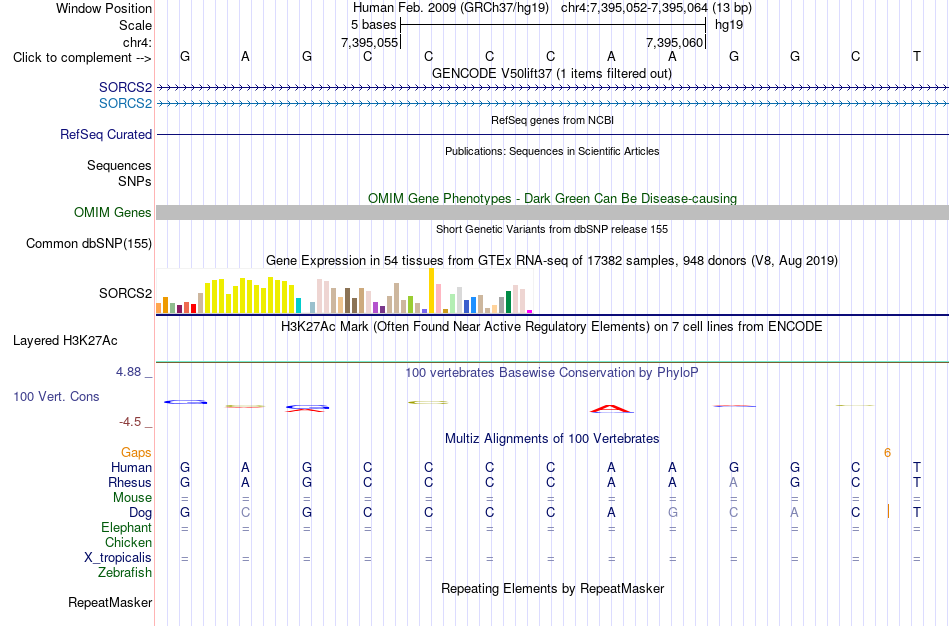Select the Scale track label
Image resolution: width=950 pixels, height=626 pixels.
pos(135,25)
